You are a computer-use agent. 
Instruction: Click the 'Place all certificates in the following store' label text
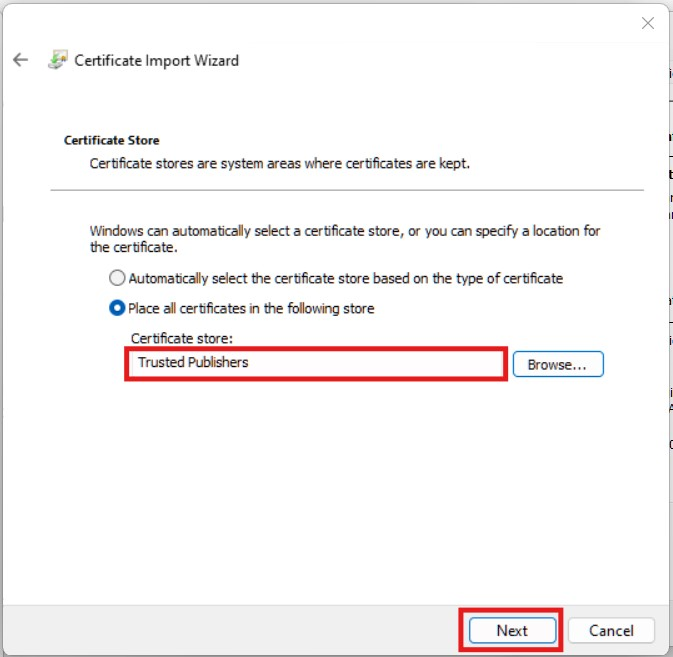pos(251,308)
